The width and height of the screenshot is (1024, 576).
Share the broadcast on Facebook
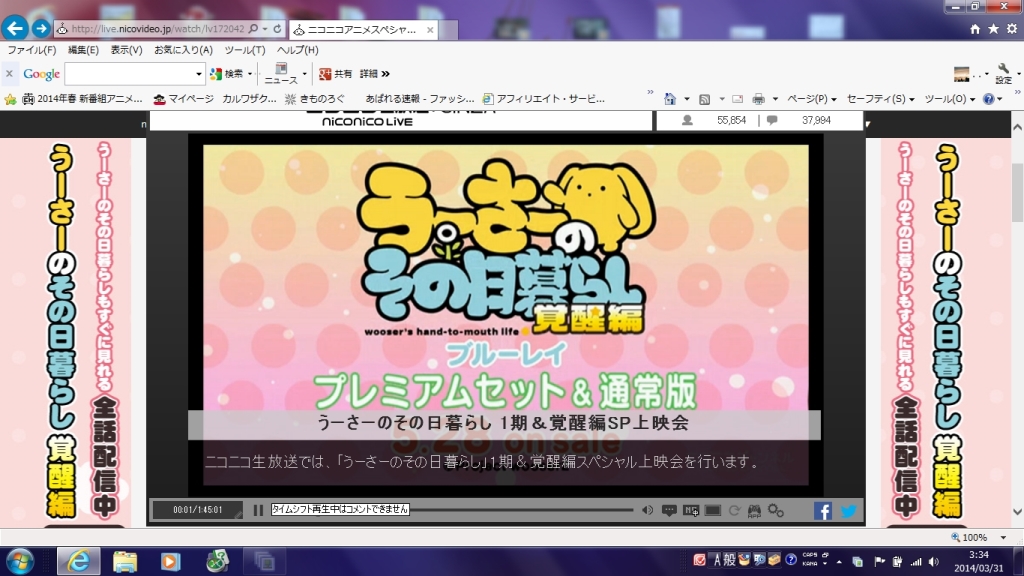(823, 511)
